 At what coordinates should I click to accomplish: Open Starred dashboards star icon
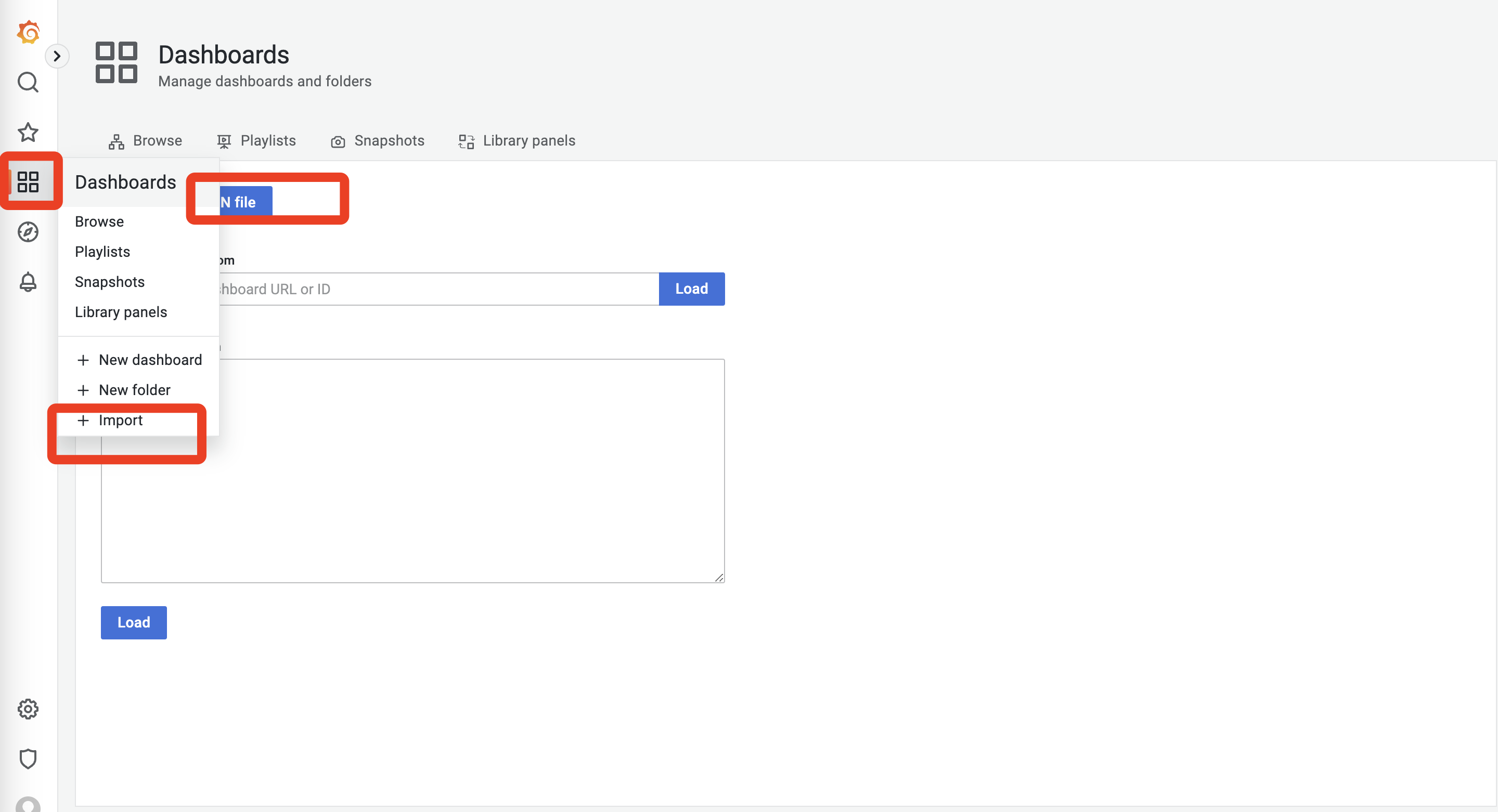[28, 133]
